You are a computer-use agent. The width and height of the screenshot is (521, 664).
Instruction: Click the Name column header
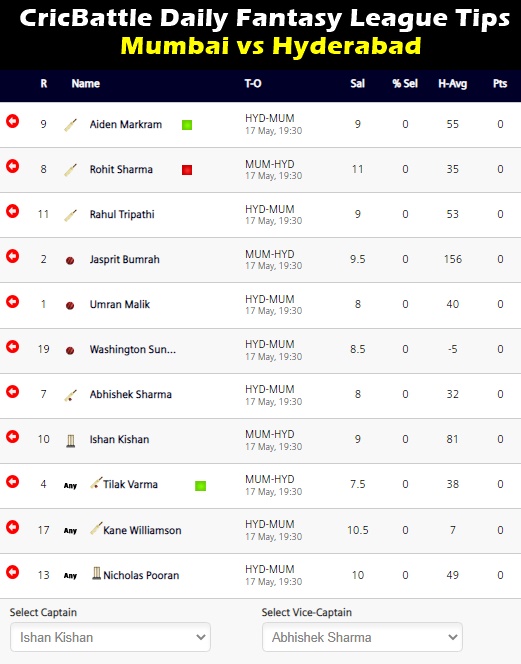pyautogui.click(x=86, y=83)
